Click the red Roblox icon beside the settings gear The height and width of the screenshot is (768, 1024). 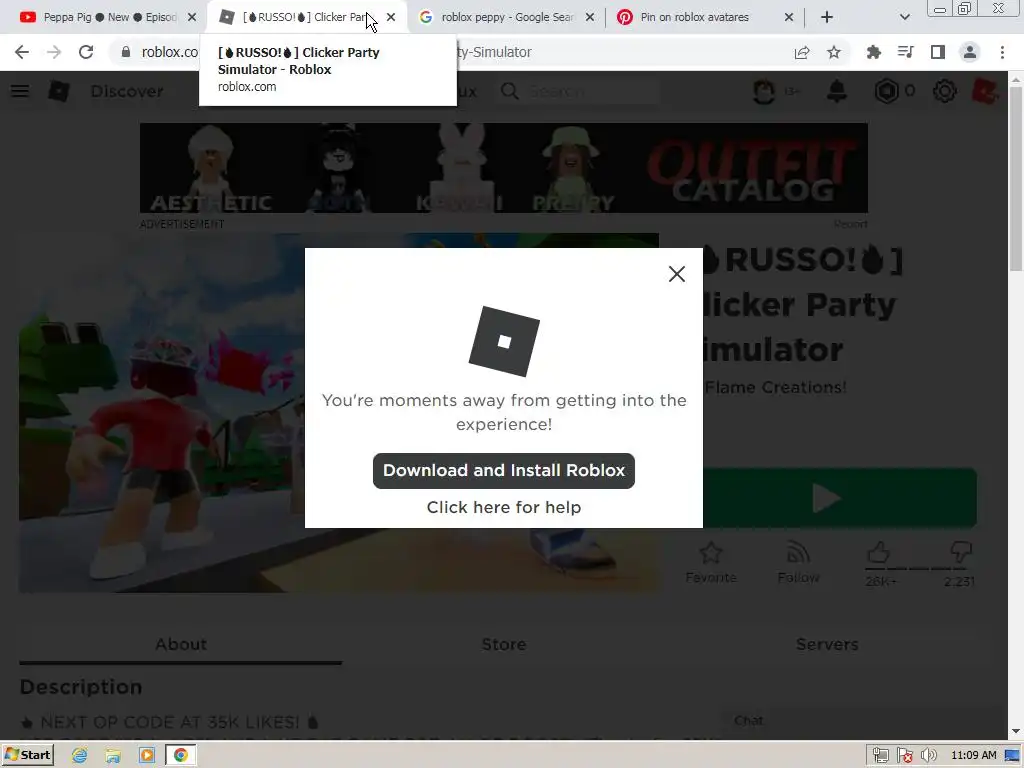coord(985,91)
